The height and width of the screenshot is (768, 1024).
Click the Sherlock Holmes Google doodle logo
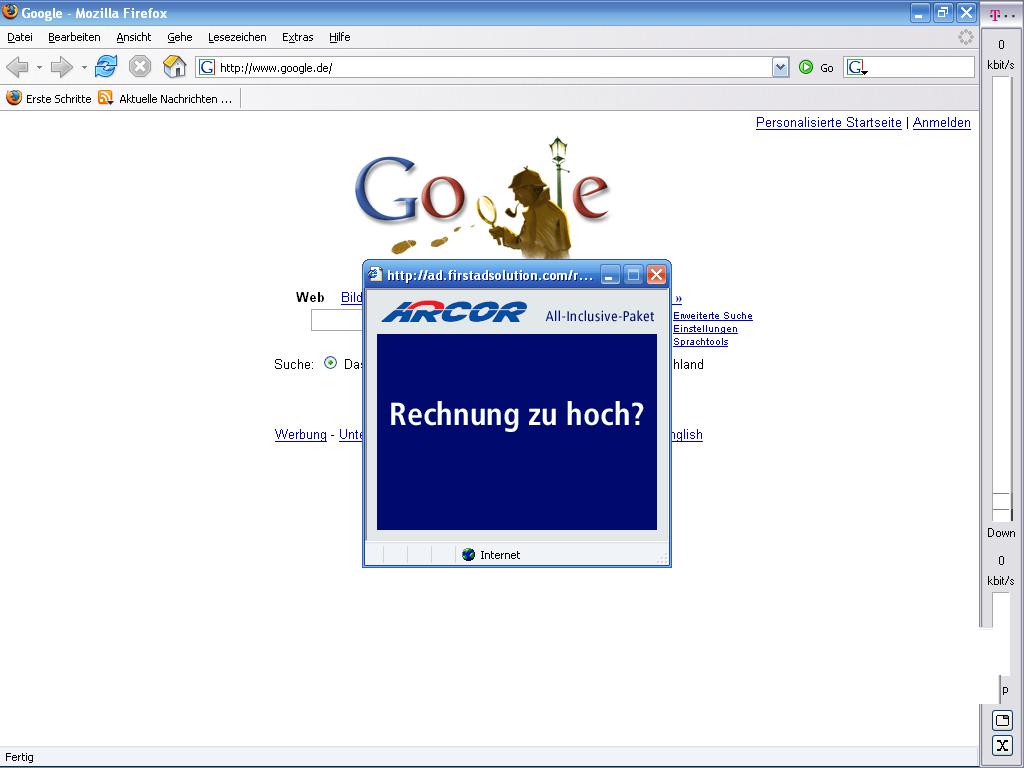point(482,197)
